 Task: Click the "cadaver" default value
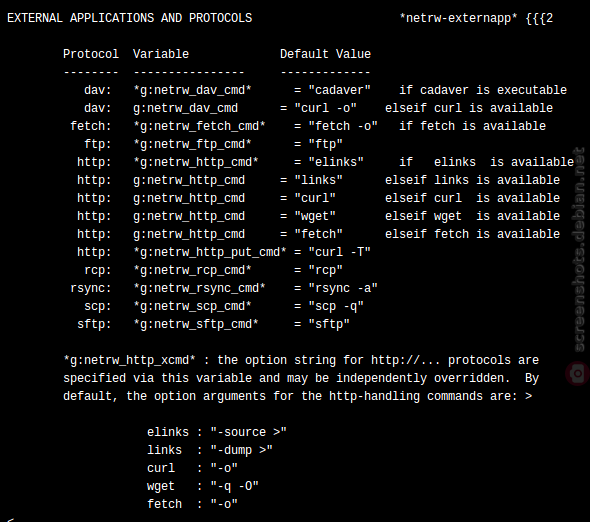(339, 90)
